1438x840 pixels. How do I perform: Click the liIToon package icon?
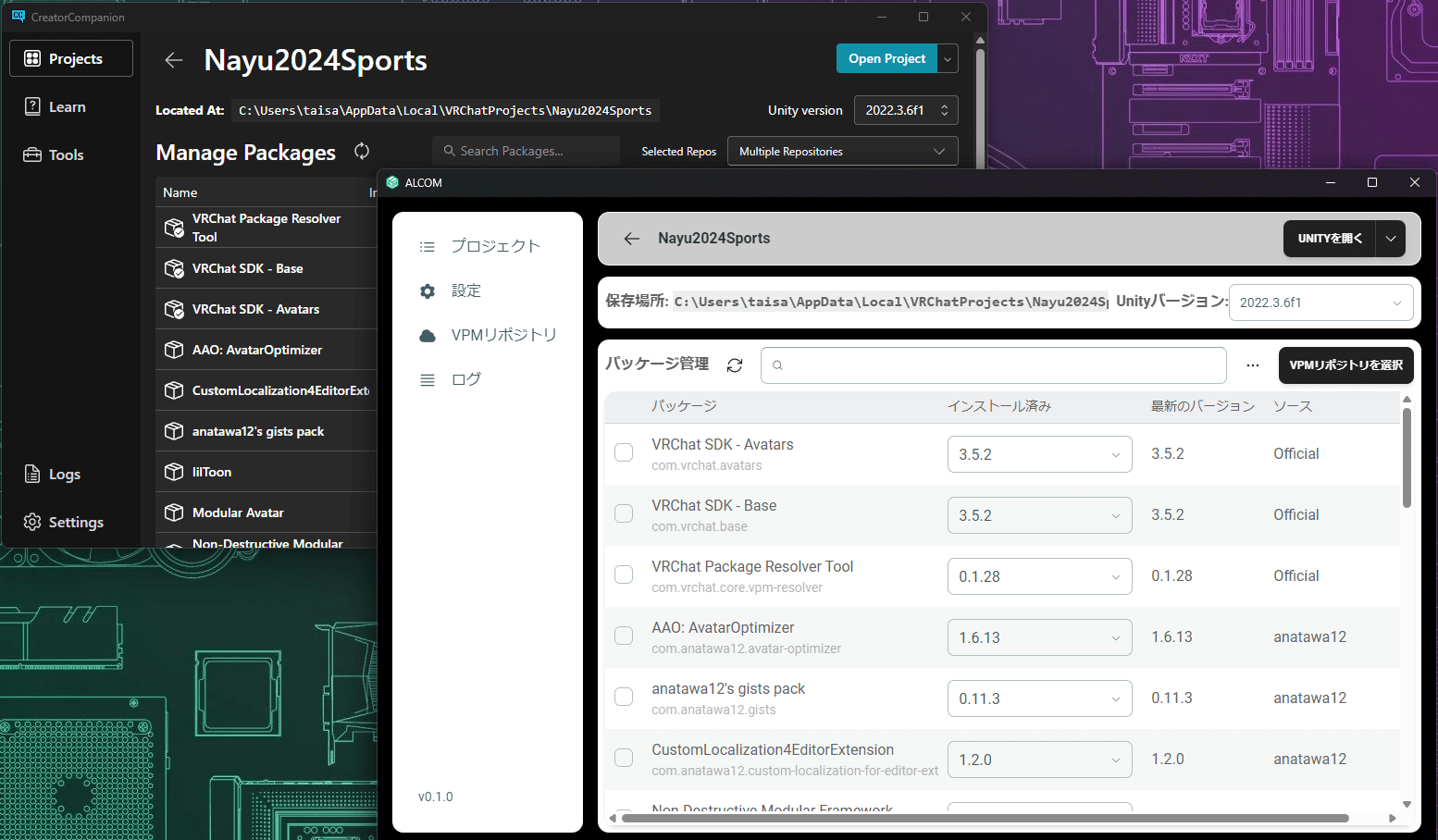click(174, 472)
